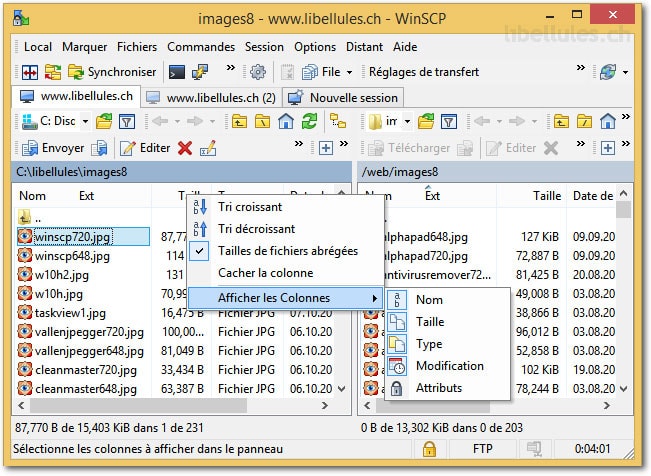Click the remote Taille column header
The width and height of the screenshot is (651, 476).
[547, 196]
